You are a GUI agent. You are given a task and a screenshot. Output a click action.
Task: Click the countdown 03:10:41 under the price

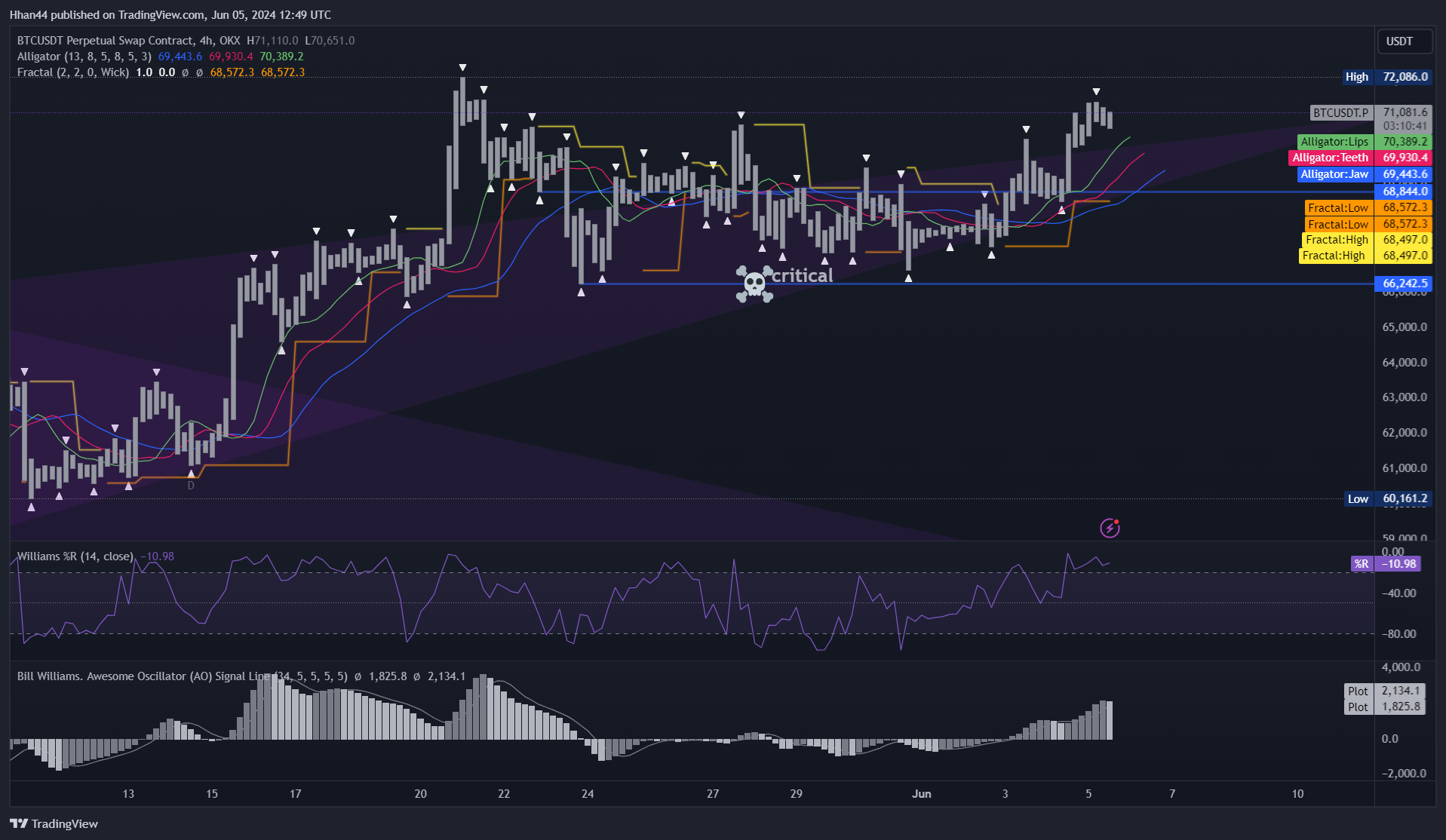pyautogui.click(x=1405, y=126)
